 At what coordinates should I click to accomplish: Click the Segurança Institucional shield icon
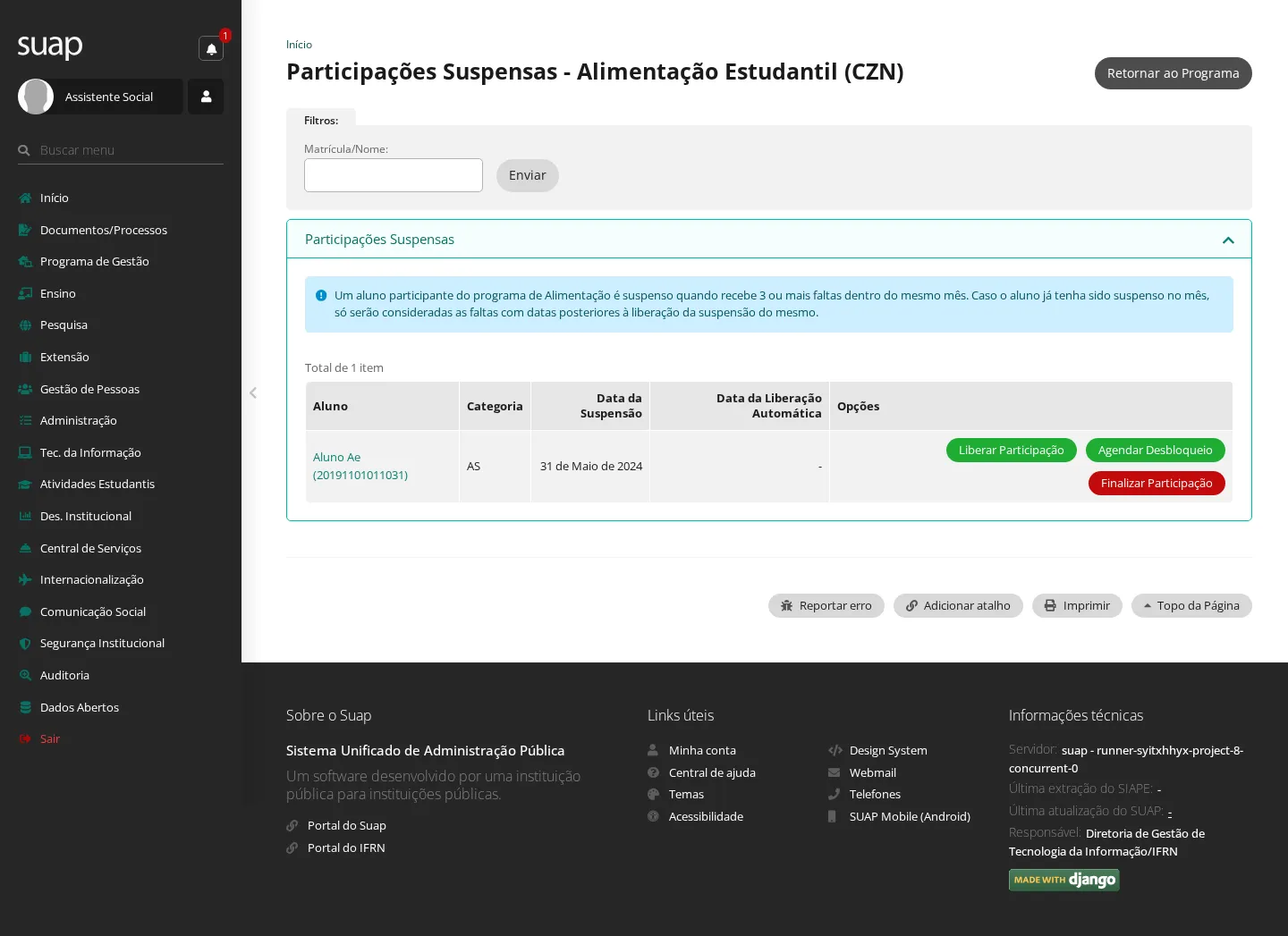pyautogui.click(x=25, y=643)
